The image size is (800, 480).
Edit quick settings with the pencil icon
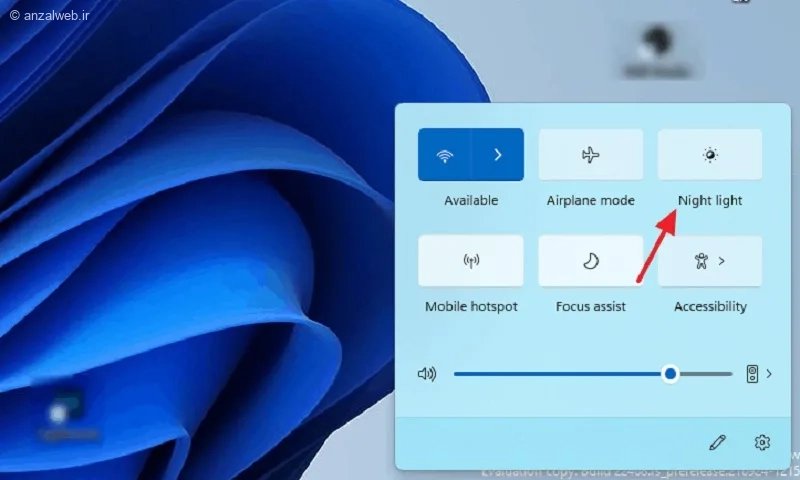717,442
